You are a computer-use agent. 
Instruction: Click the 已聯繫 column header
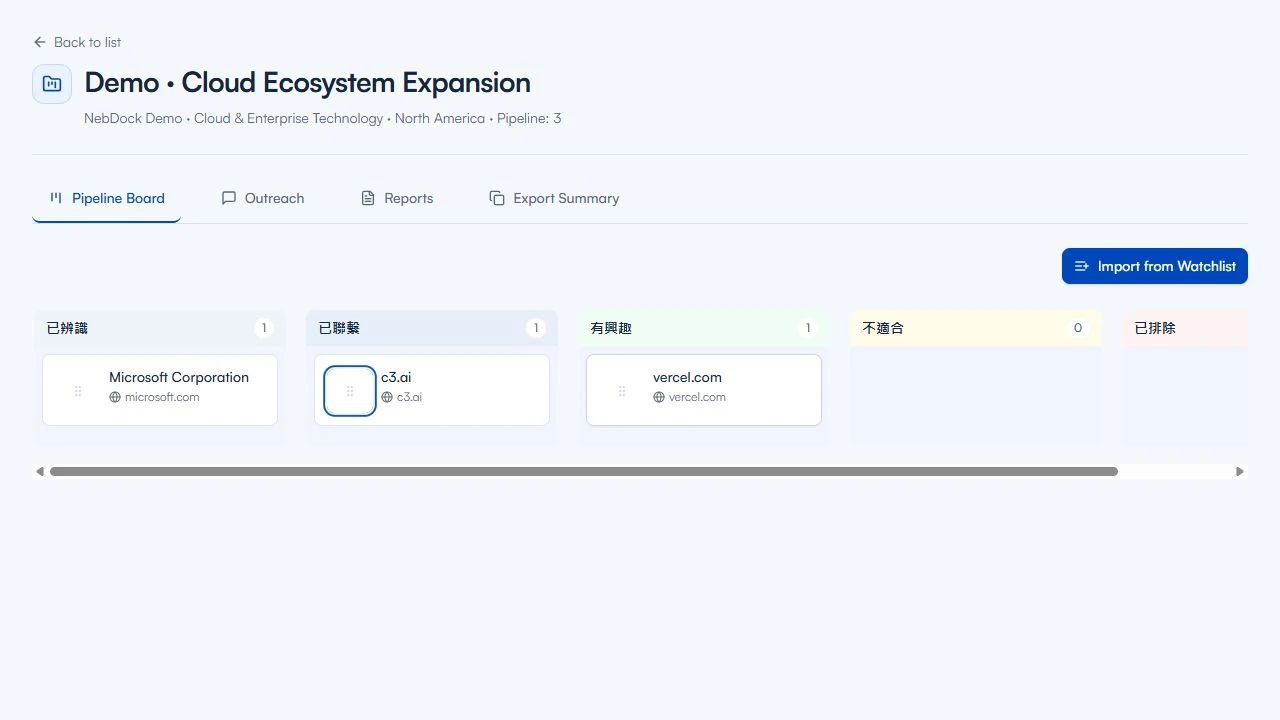[x=432, y=328]
